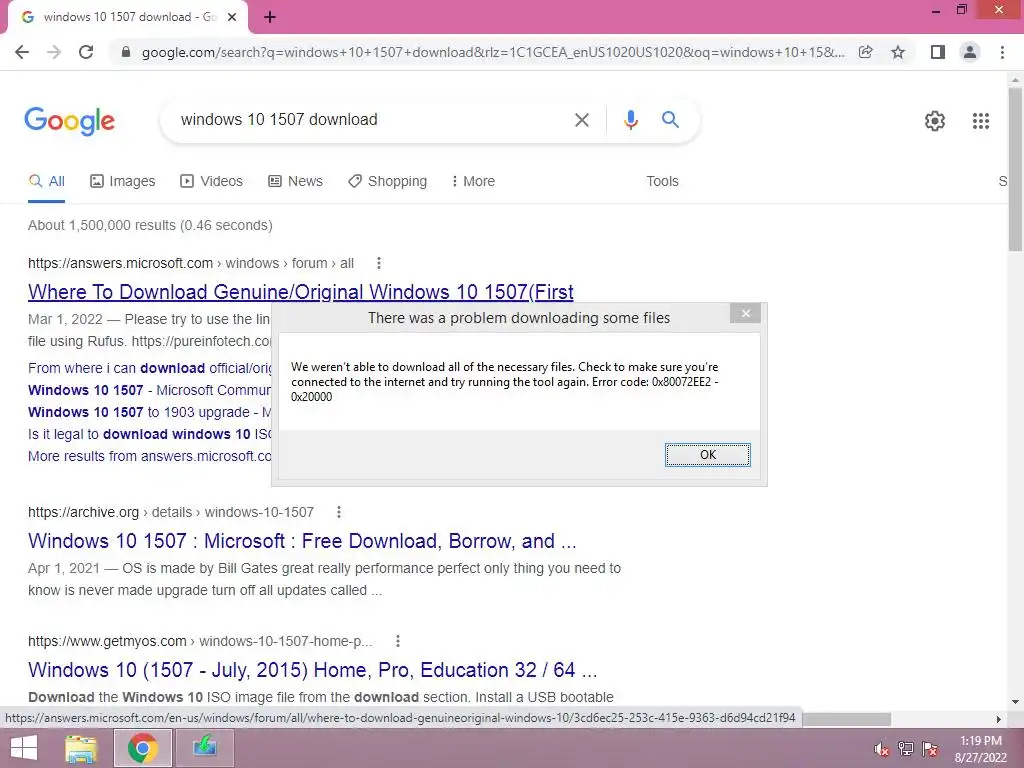1024x768 pixels.
Task: Select the All results tab
Action: tap(46, 182)
